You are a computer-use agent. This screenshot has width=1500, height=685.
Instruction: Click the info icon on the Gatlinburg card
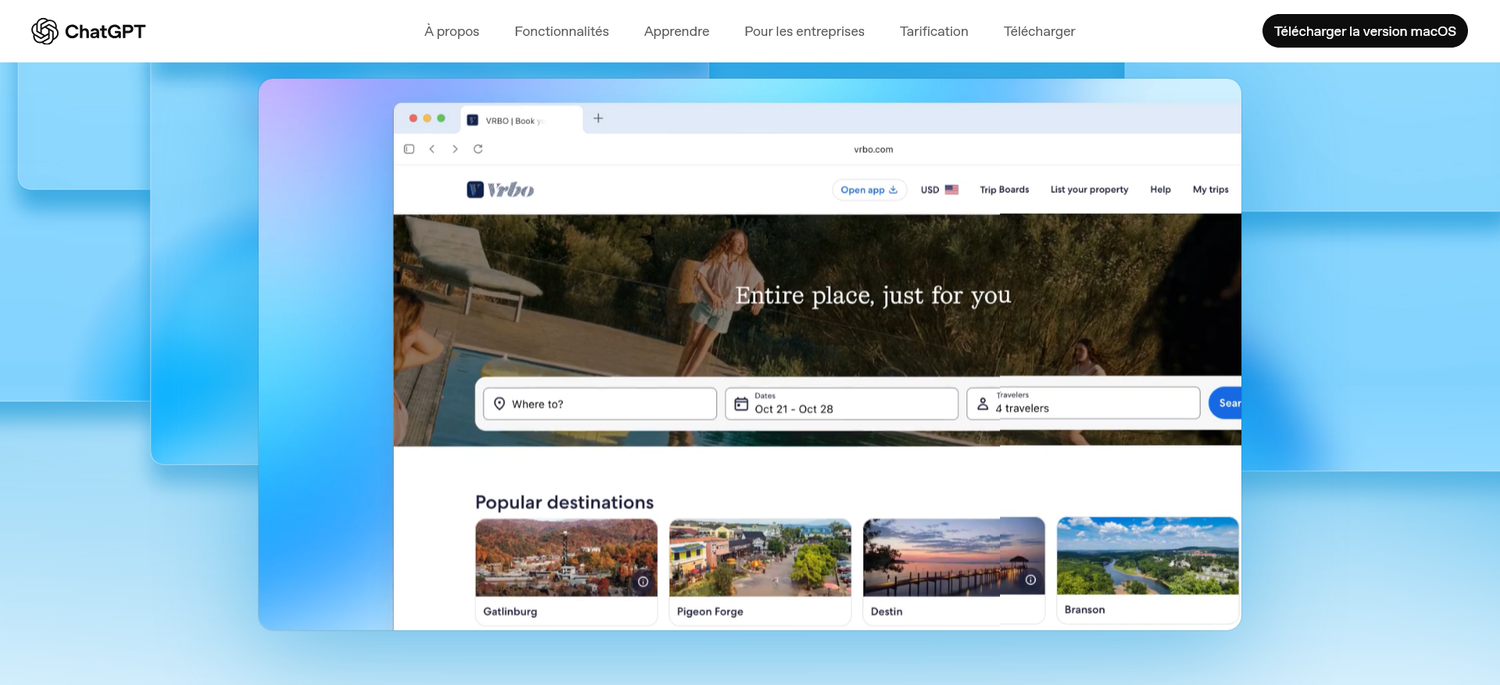pyautogui.click(x=643, y=580)
